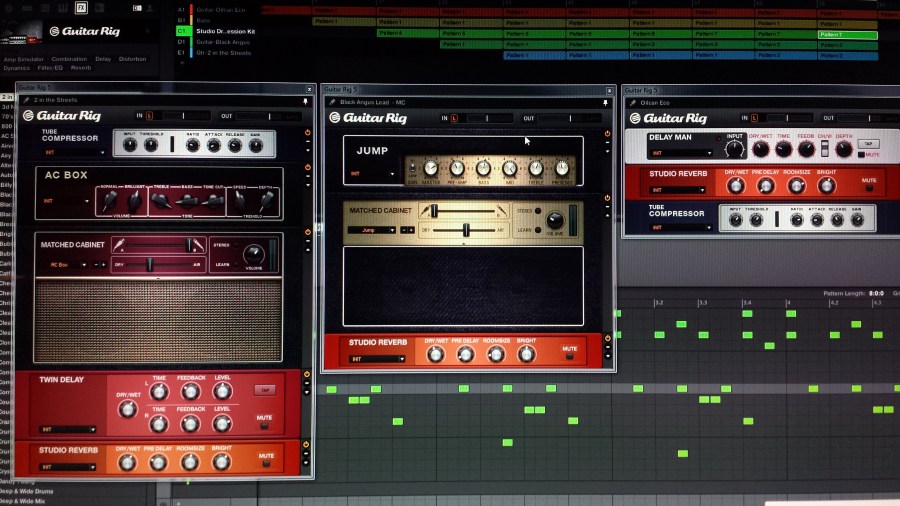900x506 pixels.
Task: Toggle power icon for the Jump amp module
Action: tap(607, 133)
